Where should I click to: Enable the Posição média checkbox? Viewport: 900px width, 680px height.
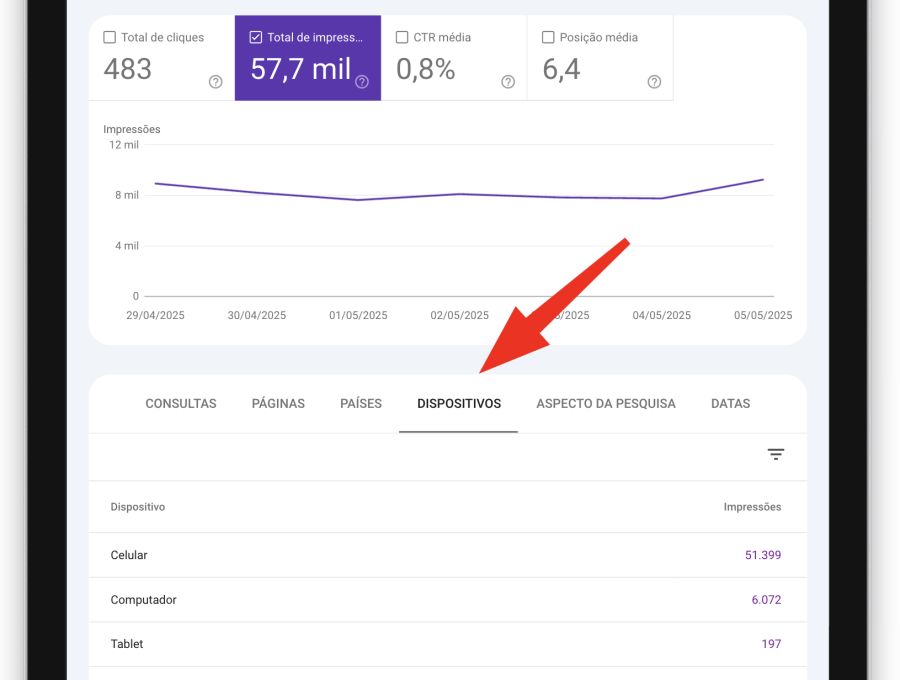[548, 37]
